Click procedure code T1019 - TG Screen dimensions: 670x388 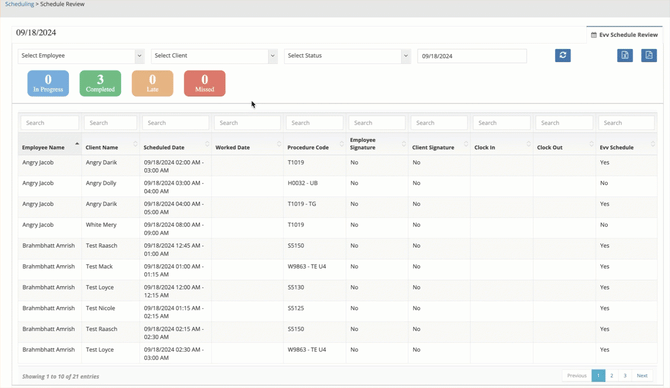(x=302, y=204)
